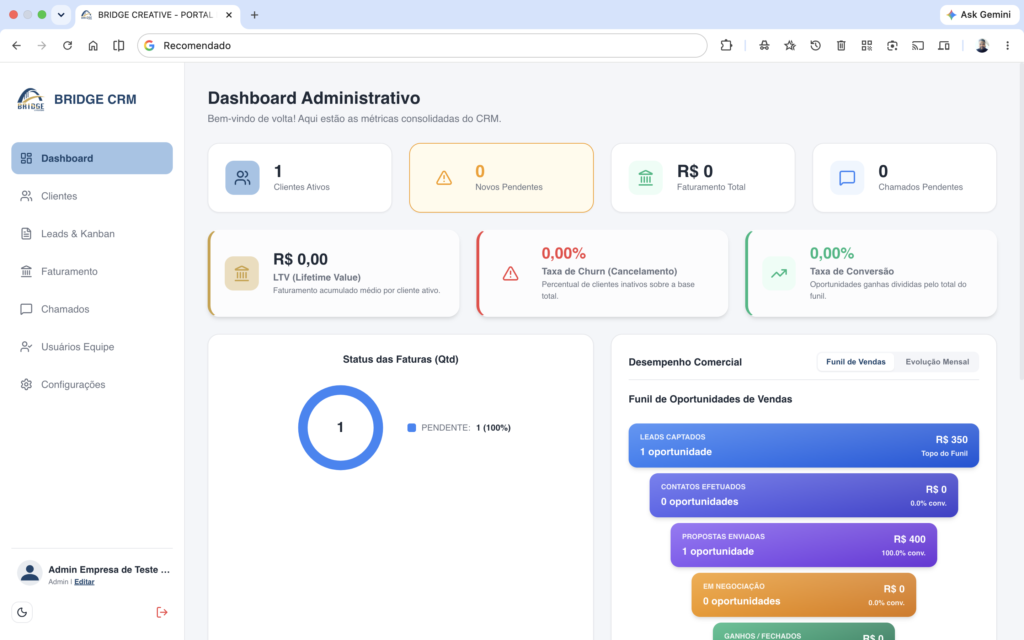Click the incognito-style toolbar icon
The width and height of the screenshot is (1024, 640).
click(x=764, y=46)
